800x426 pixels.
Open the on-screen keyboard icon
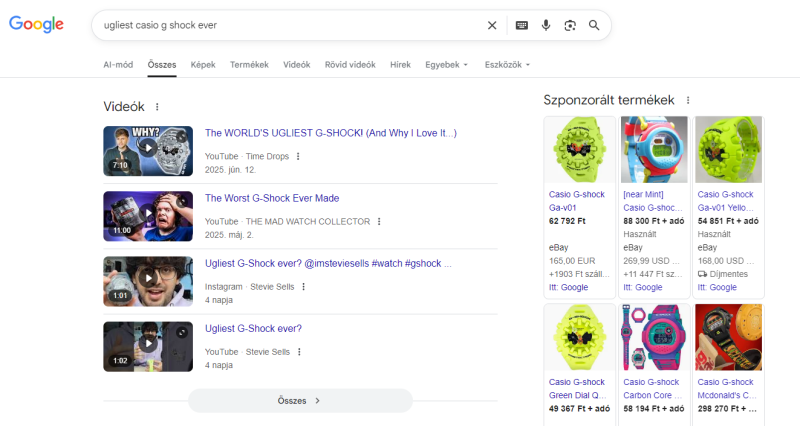coord(521,25)
